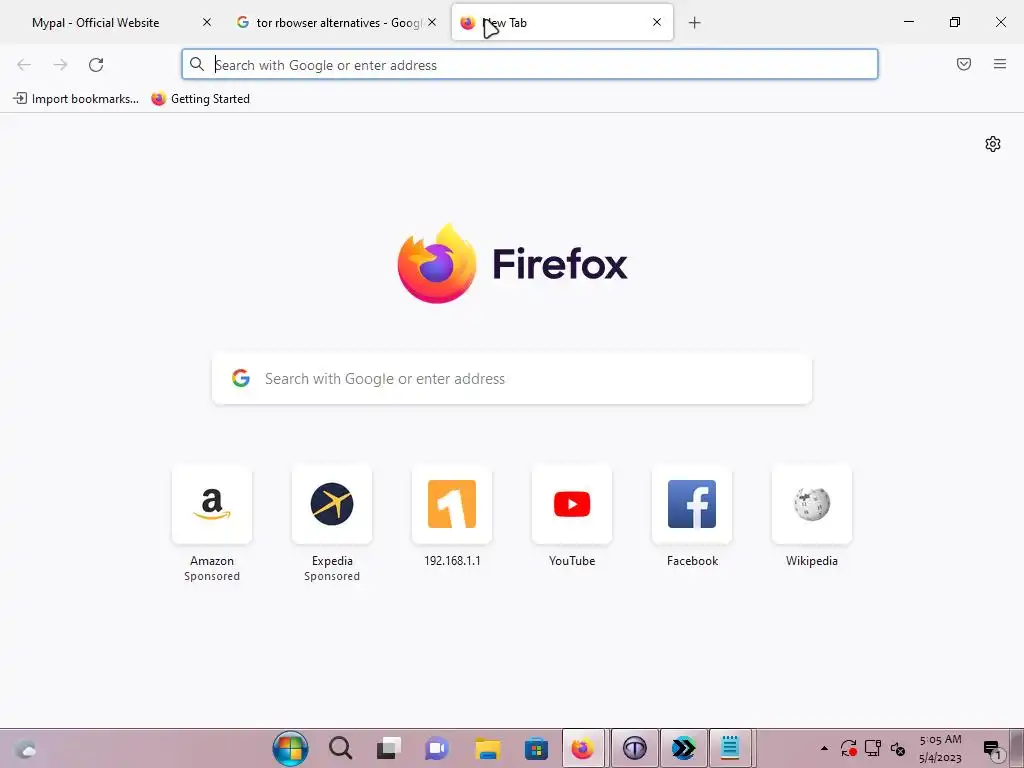1024x768 pixels.
Task: Click the Firefox taskbar icon
Action: [583, 748]
